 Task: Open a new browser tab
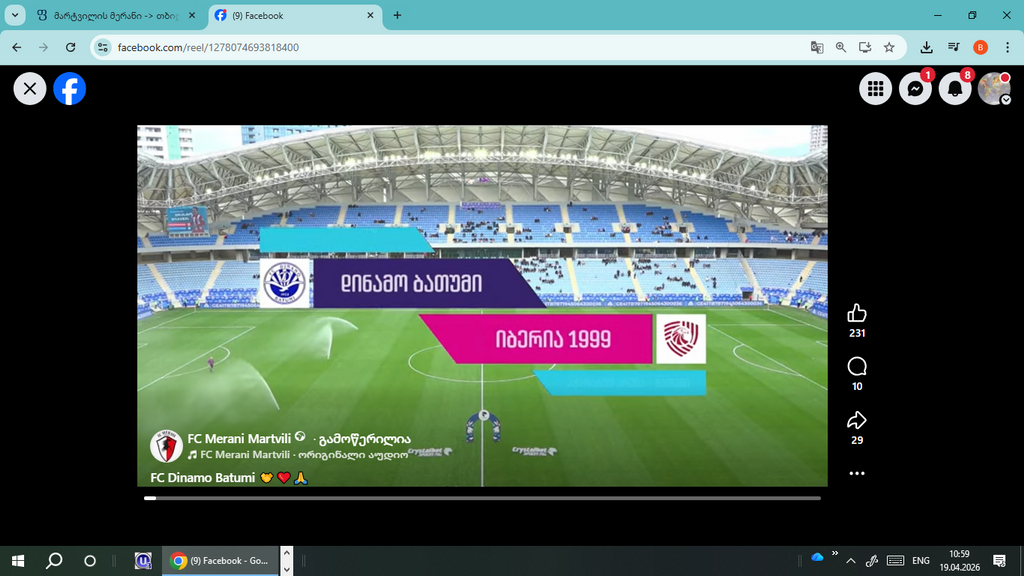397,15
